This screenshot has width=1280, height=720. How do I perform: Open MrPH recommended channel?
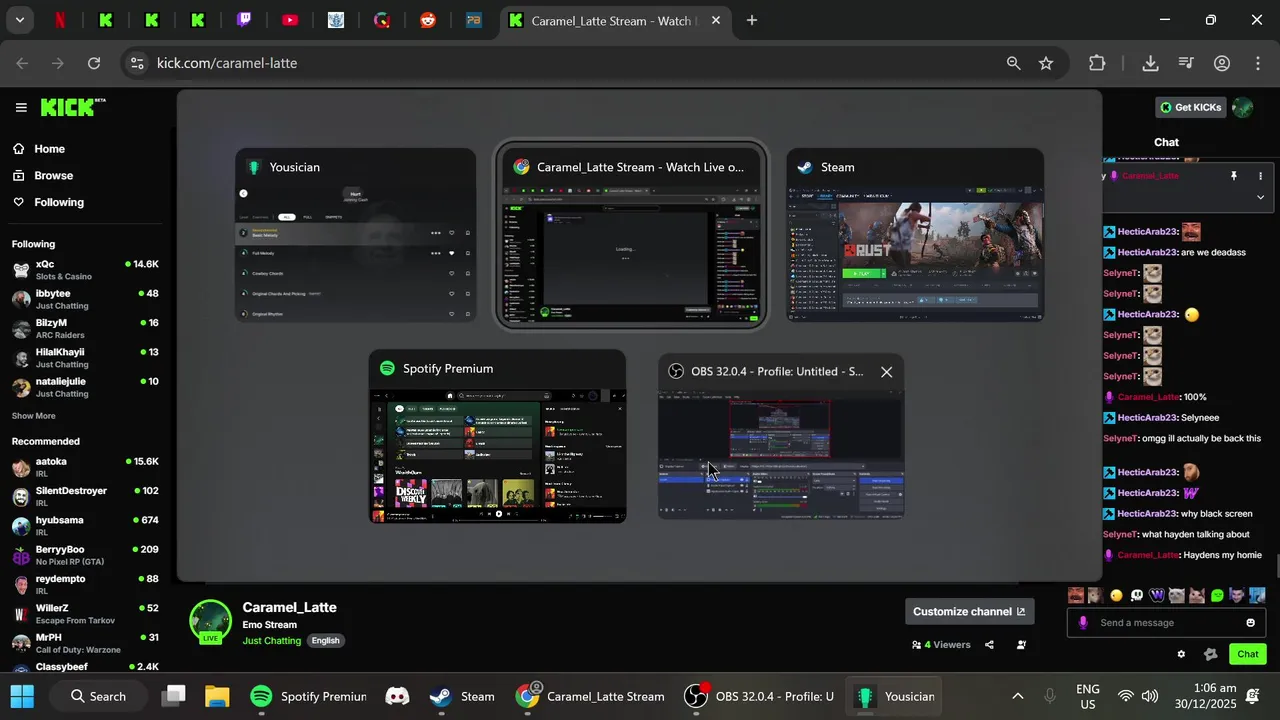85,643
